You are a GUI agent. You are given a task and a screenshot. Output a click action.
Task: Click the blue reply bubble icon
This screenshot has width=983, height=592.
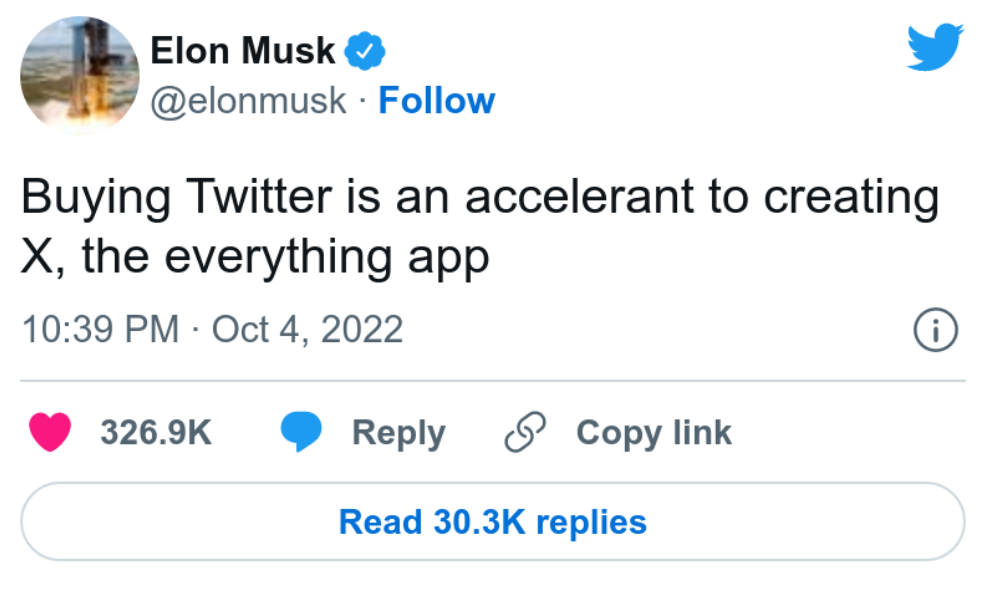click(x=300, y=433)
